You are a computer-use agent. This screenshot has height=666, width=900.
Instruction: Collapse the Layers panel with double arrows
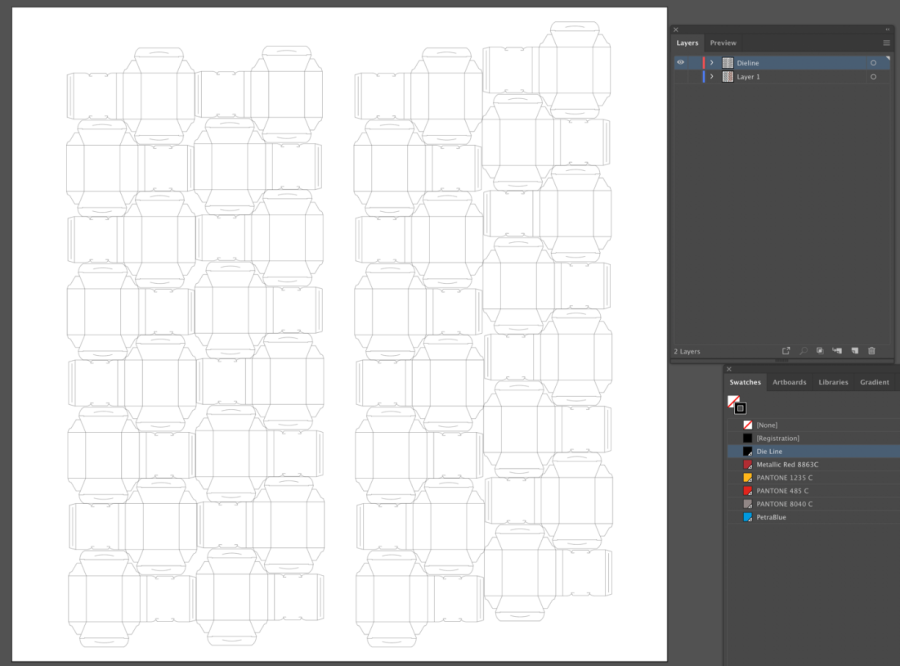click(x=887, y=30)
